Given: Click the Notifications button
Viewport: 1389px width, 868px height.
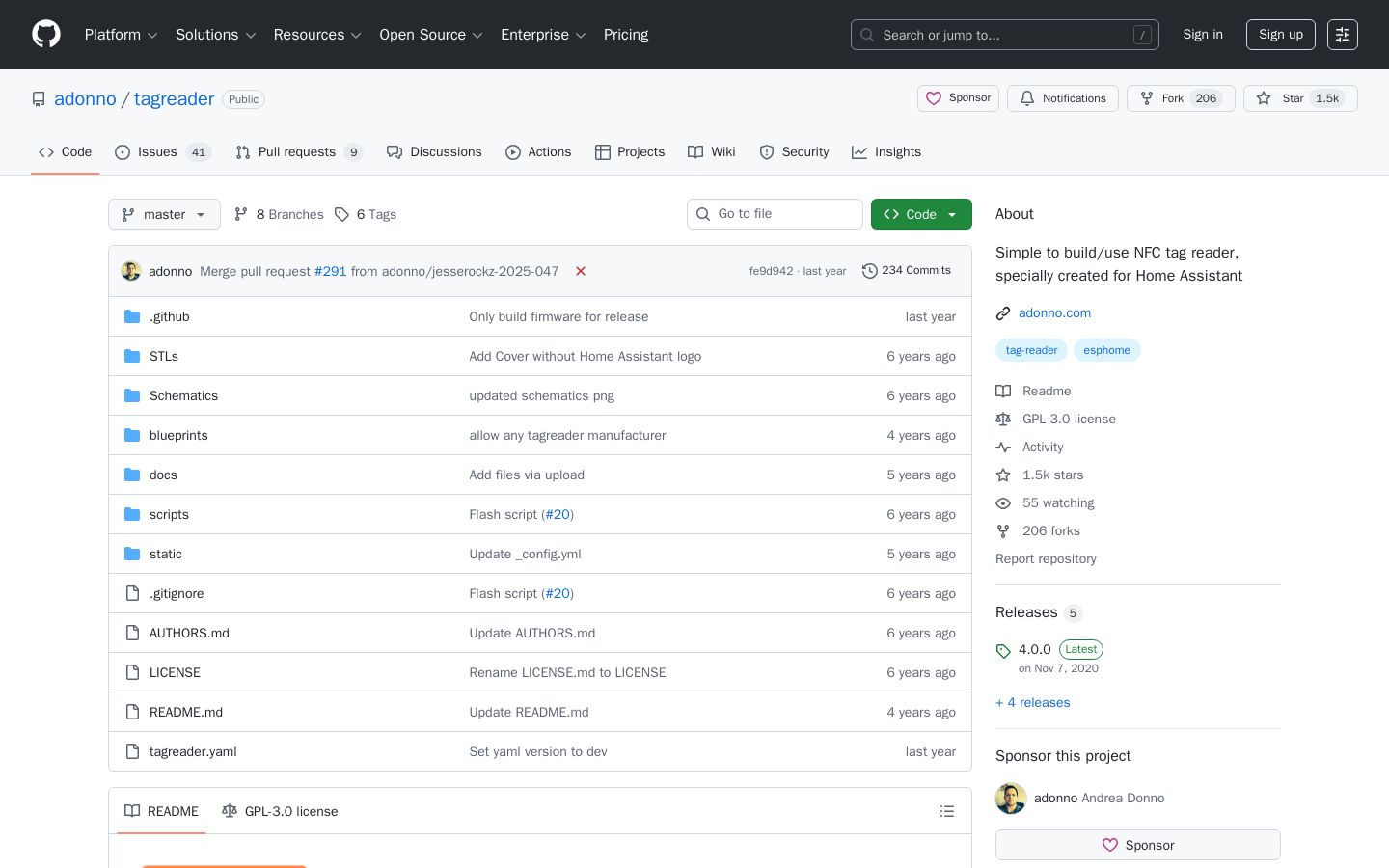Looking at the screenshot, I should (1063, 98).
